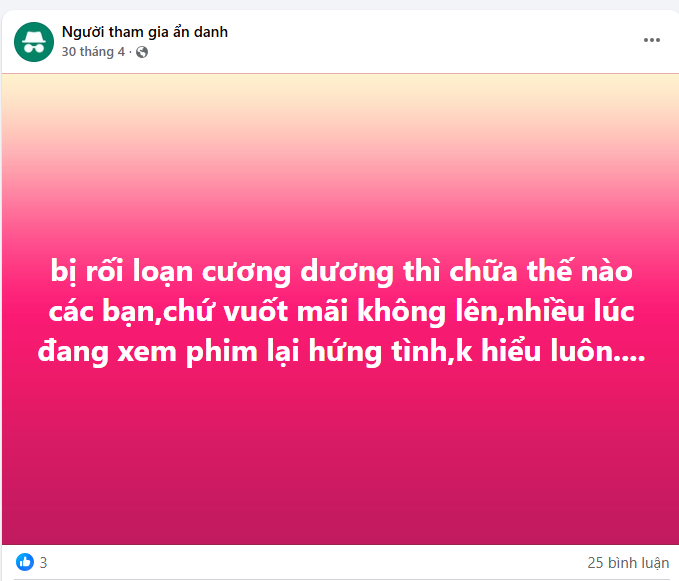Image resolution: width=679 pixels, height=581 pixels.
Task: Click the first line starting "bị rối loạn"
Action: pyautogui.click(x=342, y=272)
